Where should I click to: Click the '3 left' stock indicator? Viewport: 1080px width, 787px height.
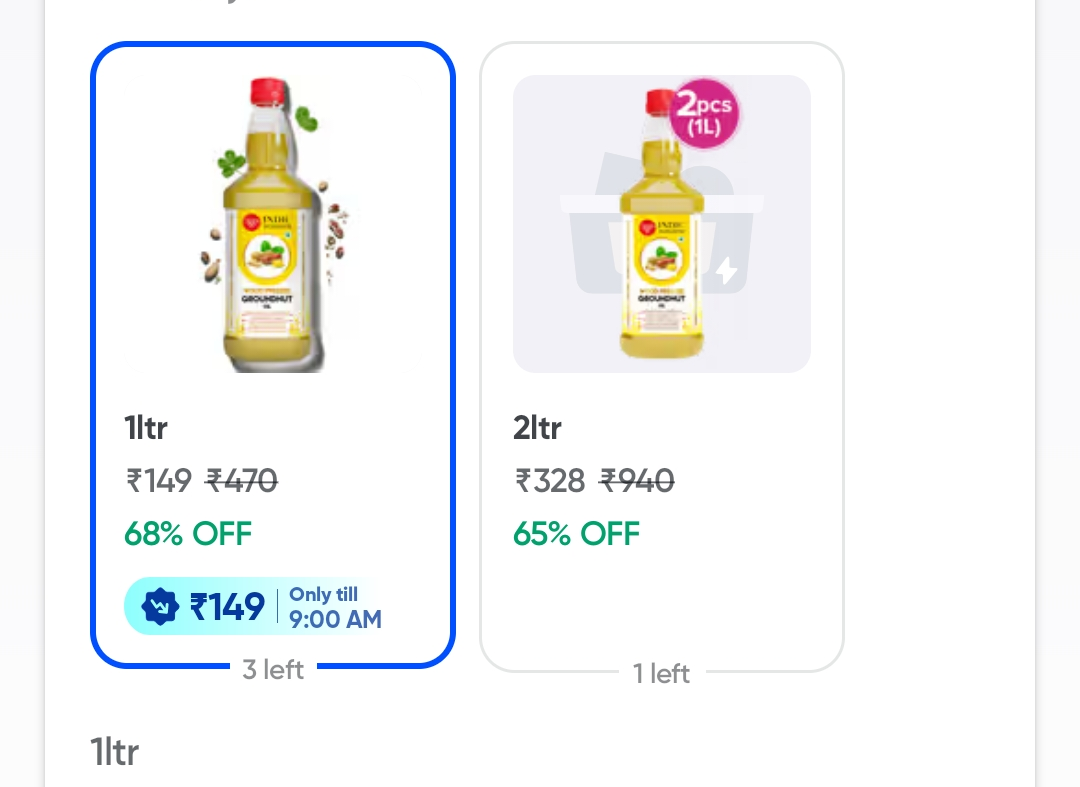point(273,669)
